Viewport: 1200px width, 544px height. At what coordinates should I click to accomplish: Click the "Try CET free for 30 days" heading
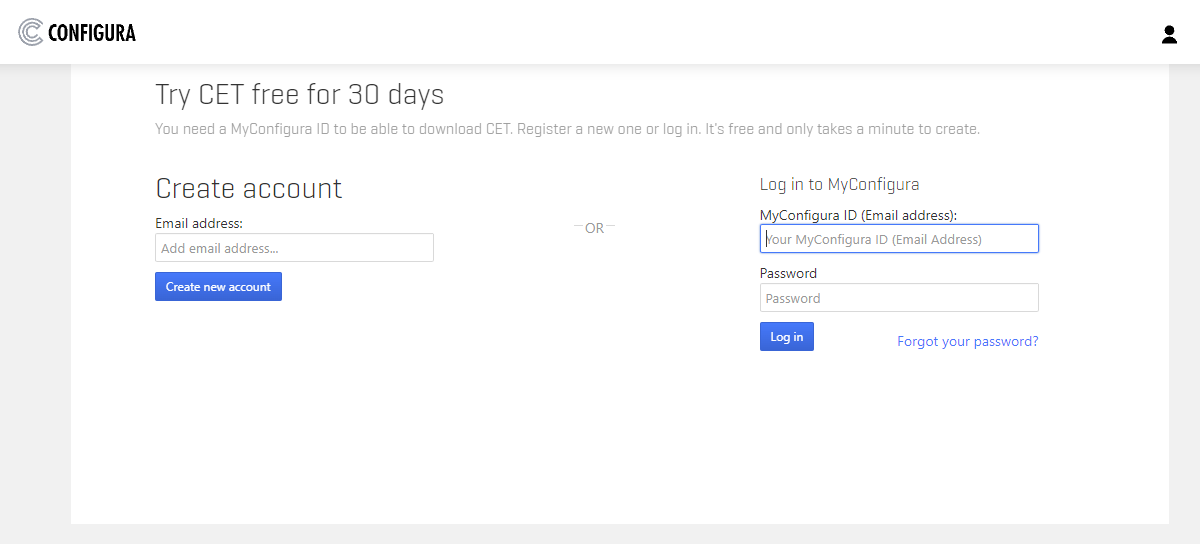299,95
